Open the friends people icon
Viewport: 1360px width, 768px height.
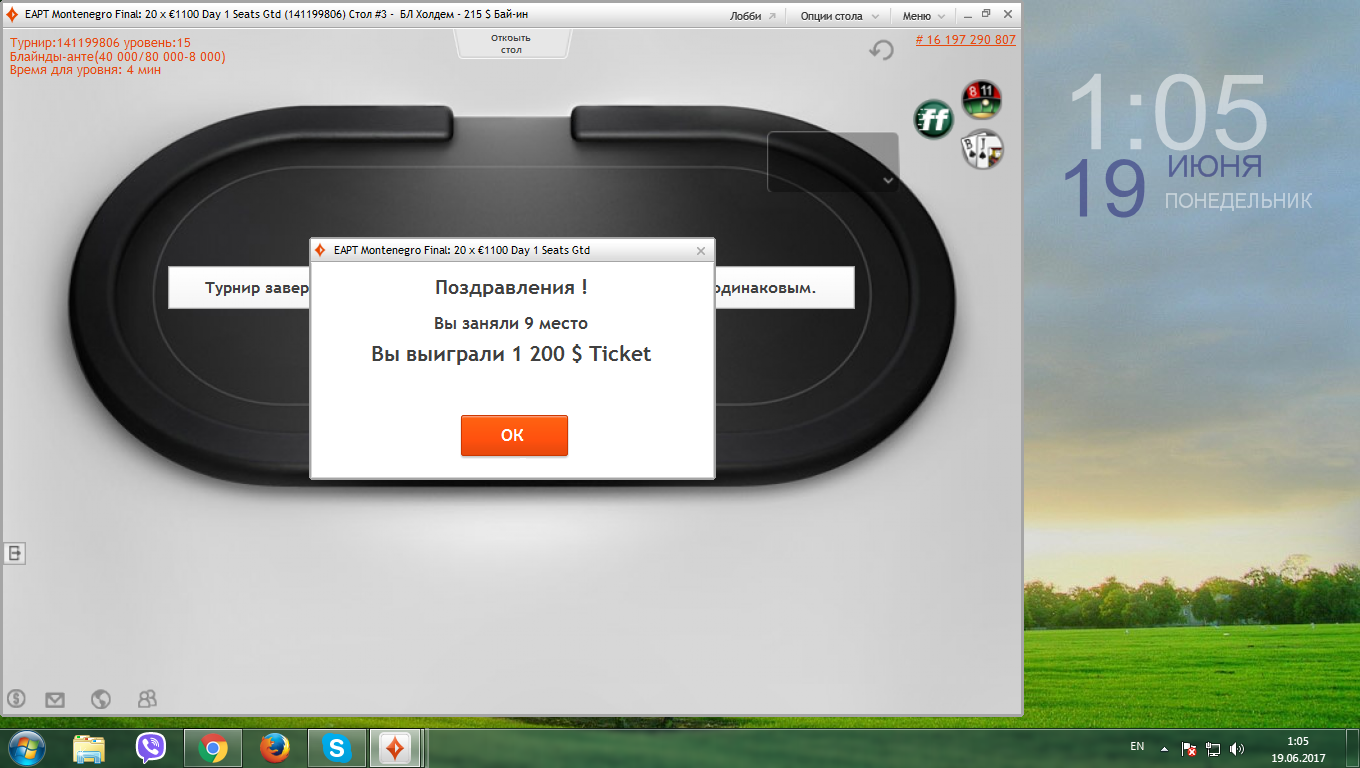click(148, 699)
